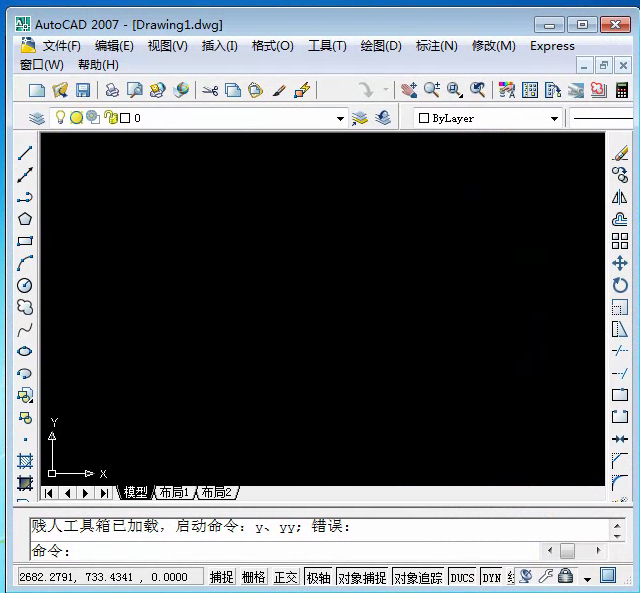640x593 pixels.
Task: Select the Circle tool
Action: 25,285
